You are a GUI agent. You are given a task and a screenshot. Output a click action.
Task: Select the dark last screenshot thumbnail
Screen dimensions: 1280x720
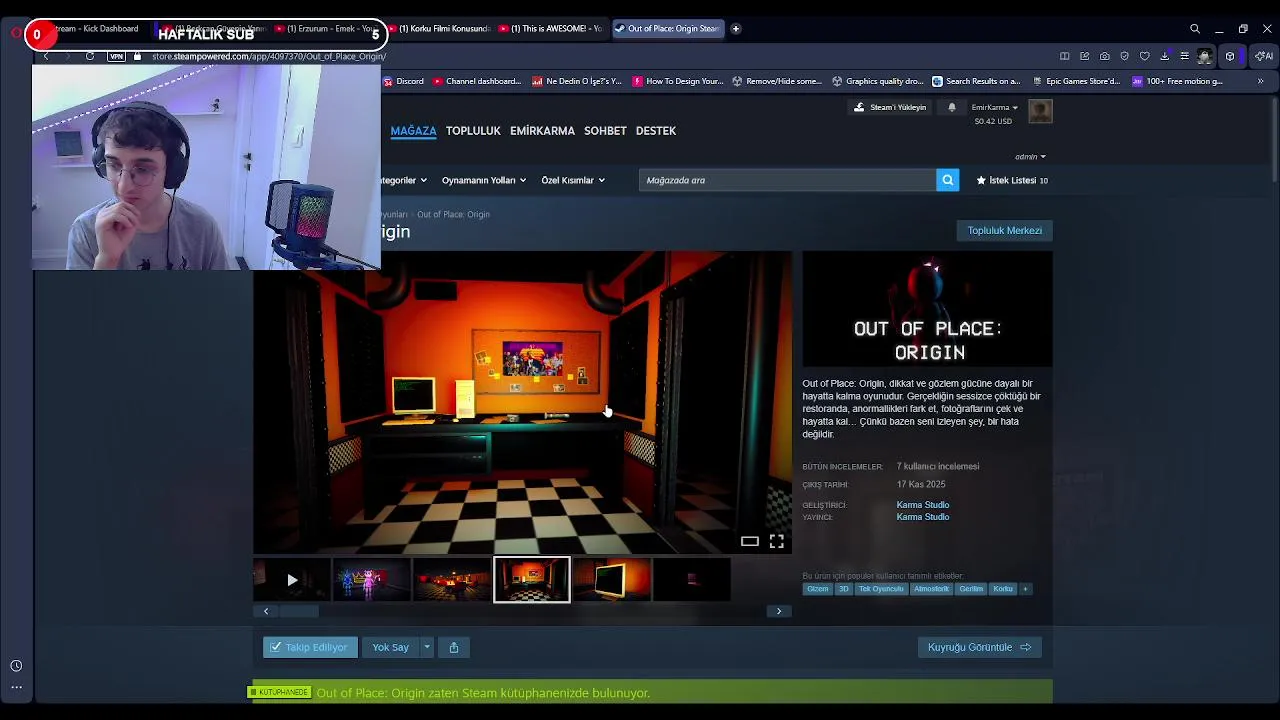pos(691,580)
